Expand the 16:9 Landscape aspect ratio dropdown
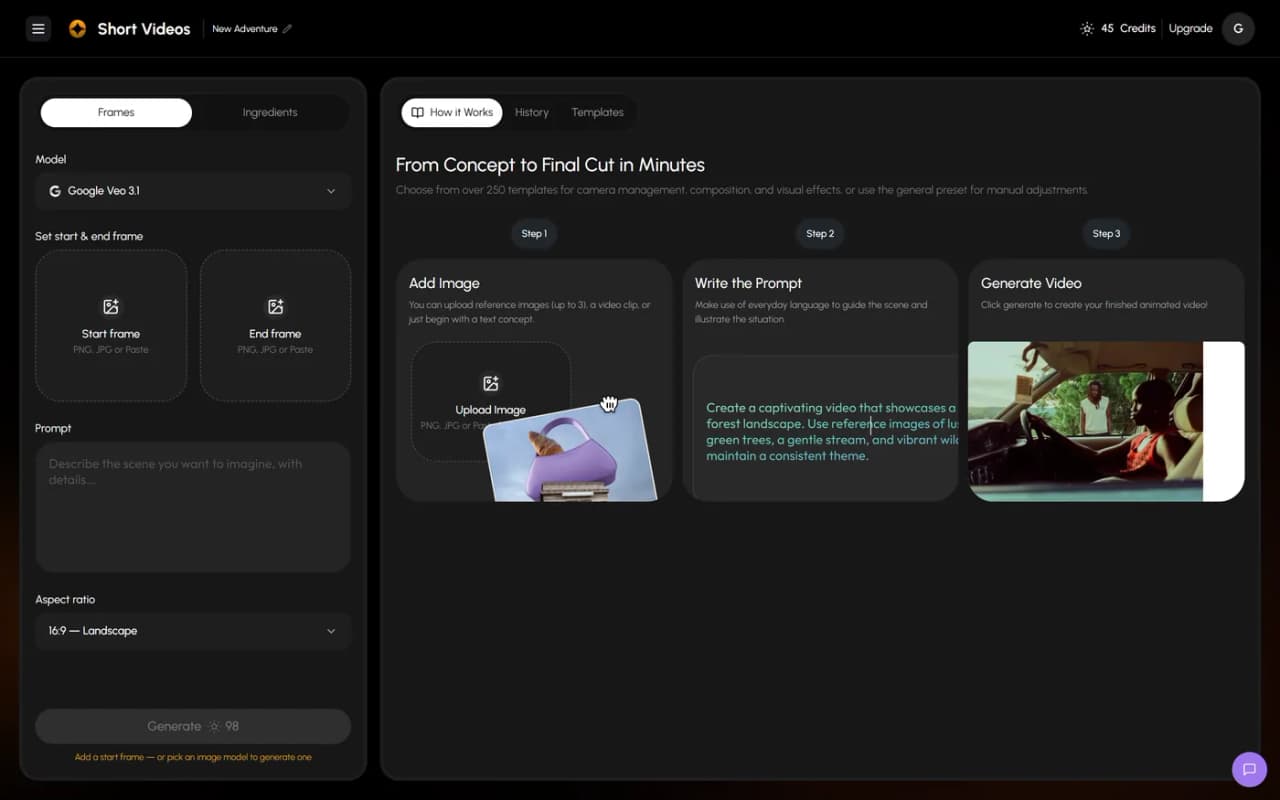 193,631
